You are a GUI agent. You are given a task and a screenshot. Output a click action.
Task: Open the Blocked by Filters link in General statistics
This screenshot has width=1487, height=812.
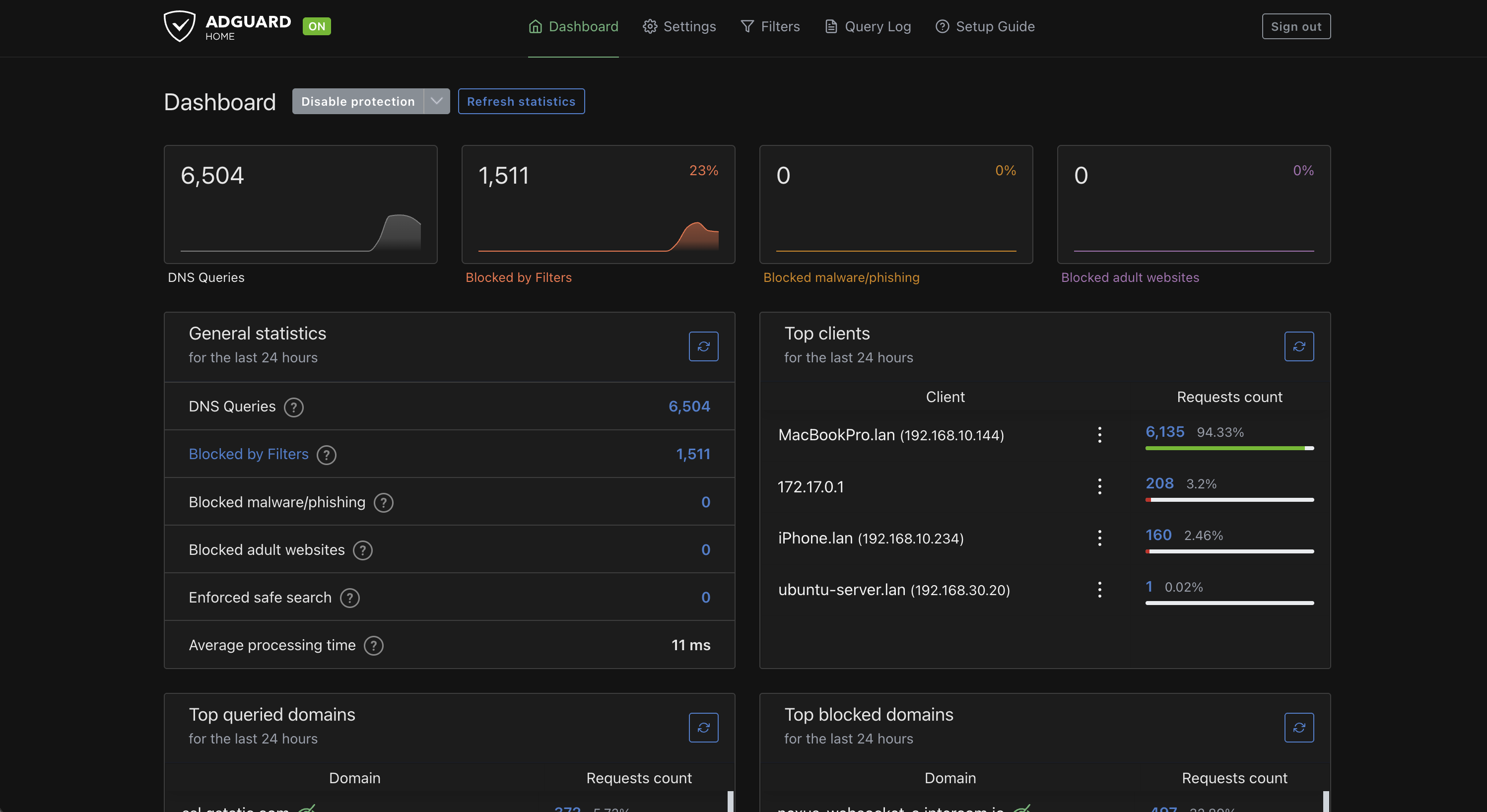point(248,454)
